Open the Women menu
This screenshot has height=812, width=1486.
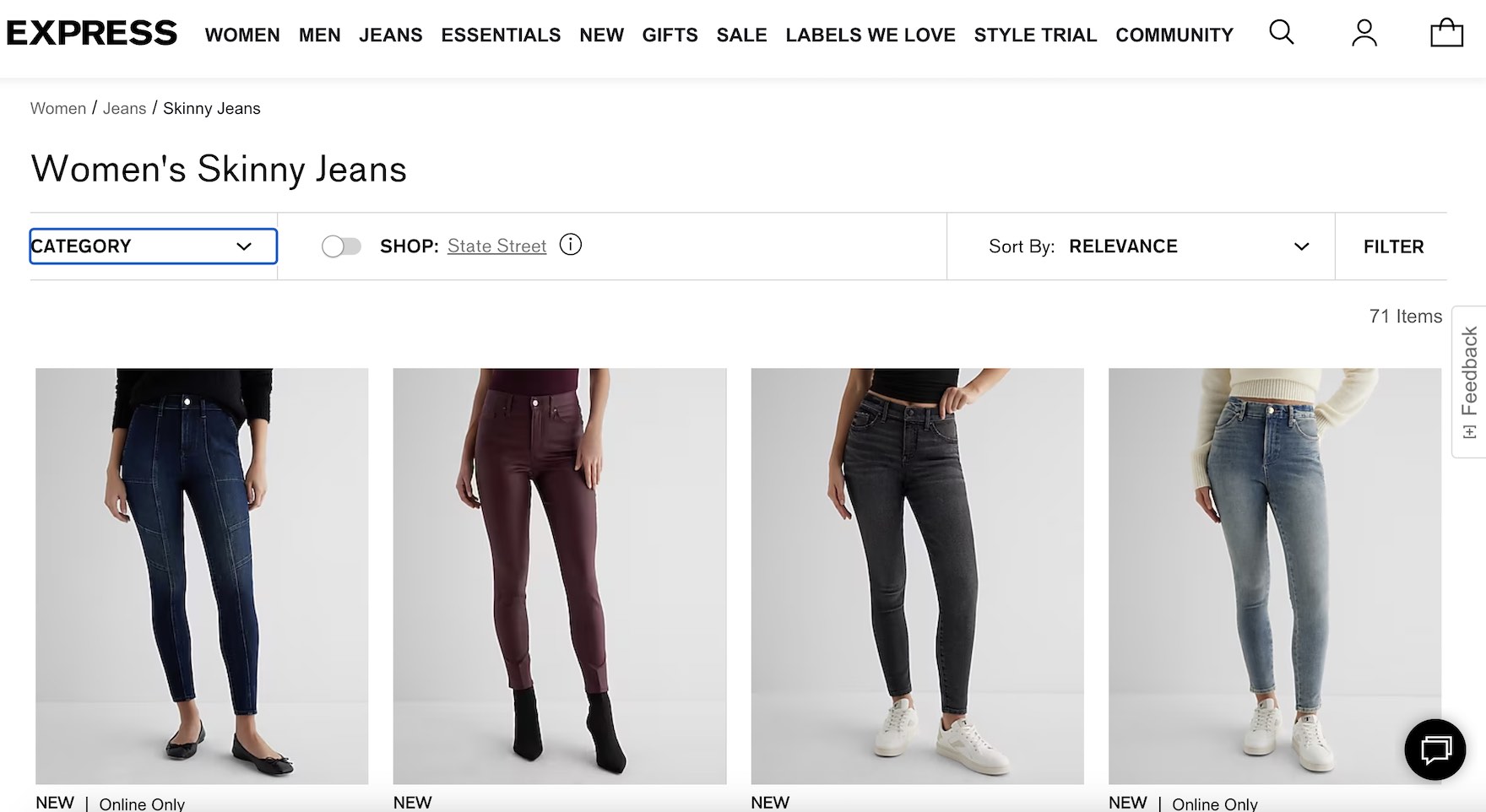pos(242,35)
